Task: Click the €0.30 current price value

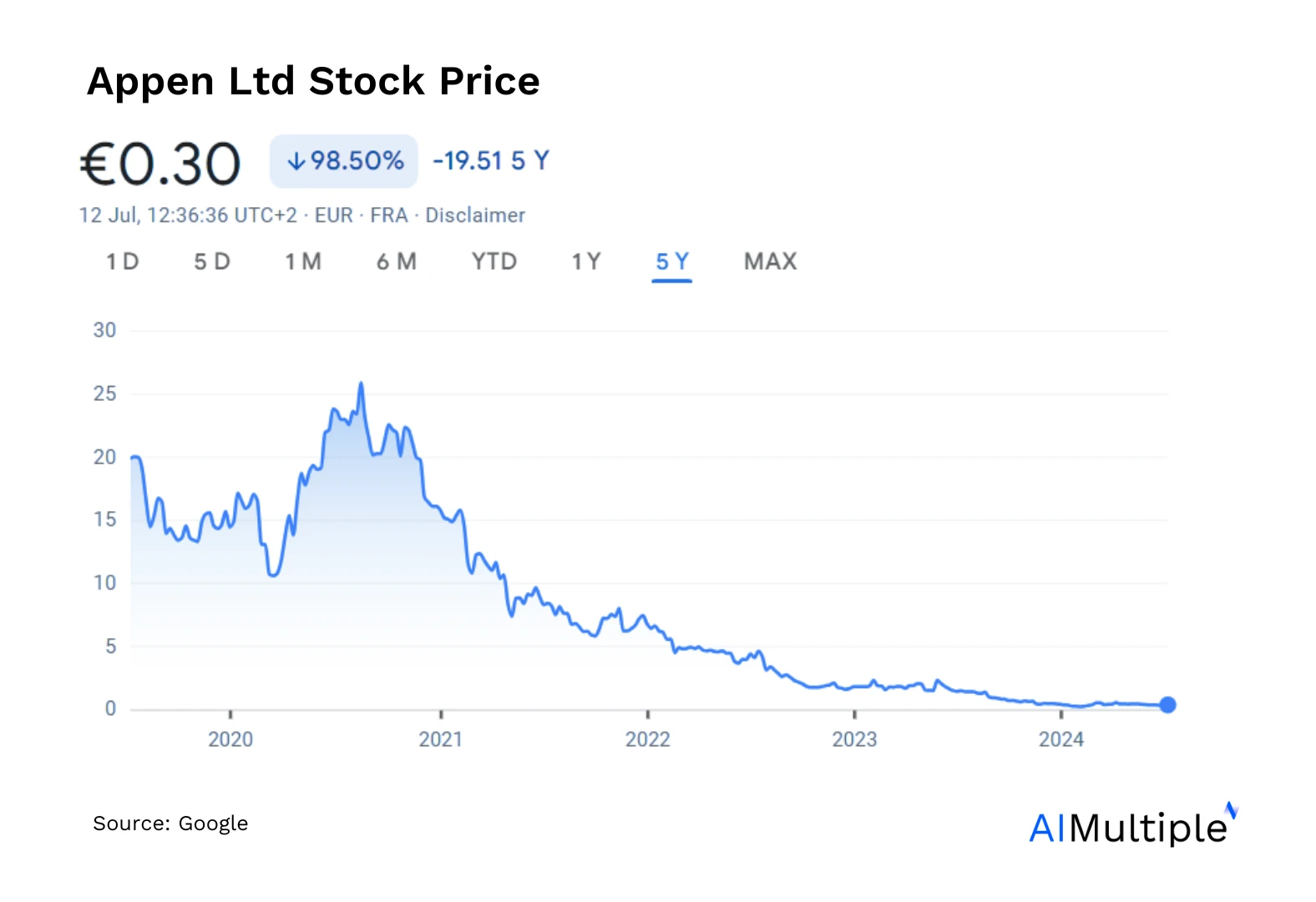Action: (161, 164)
